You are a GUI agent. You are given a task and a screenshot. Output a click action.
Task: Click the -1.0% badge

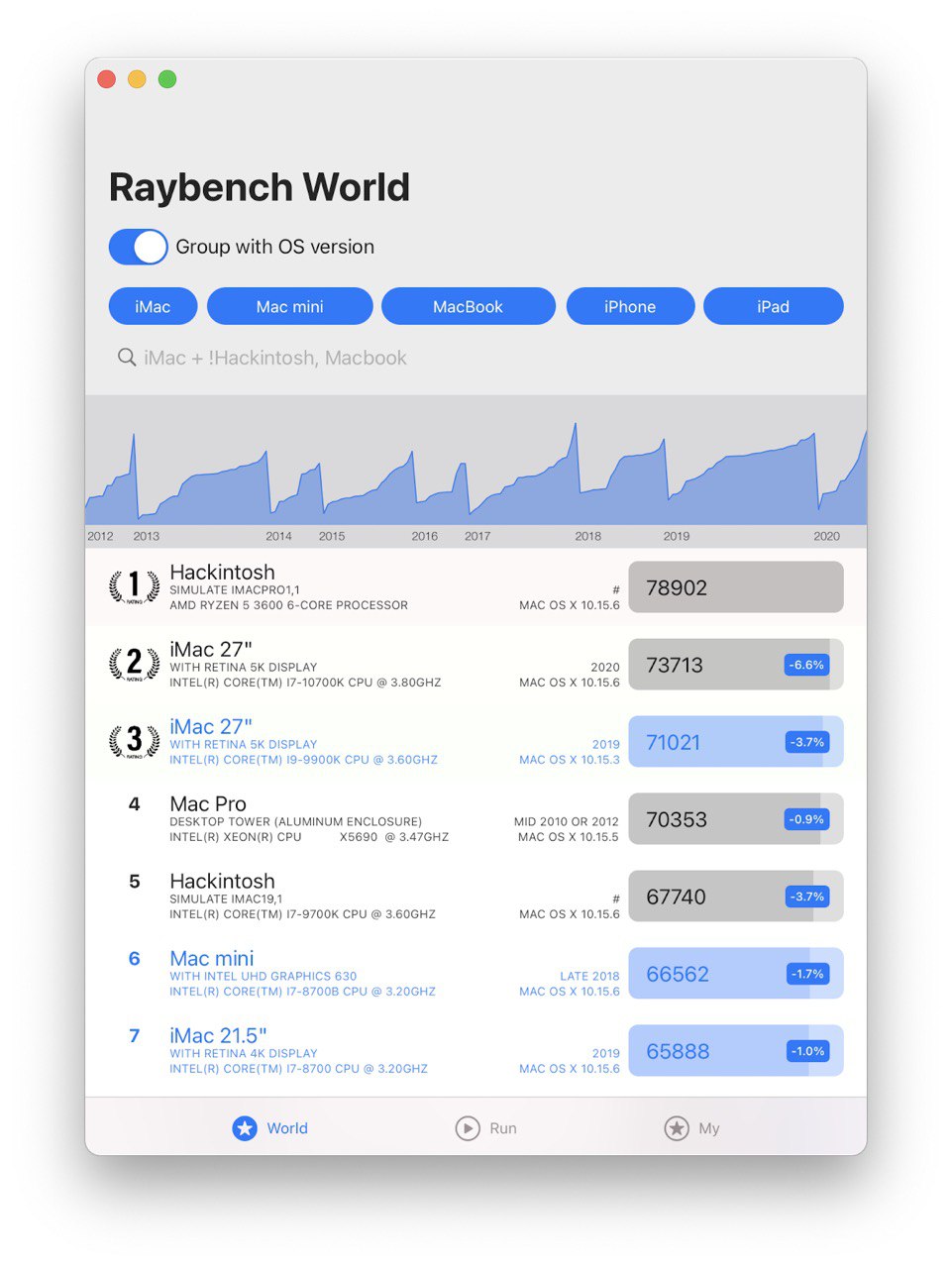(806, 1051)
